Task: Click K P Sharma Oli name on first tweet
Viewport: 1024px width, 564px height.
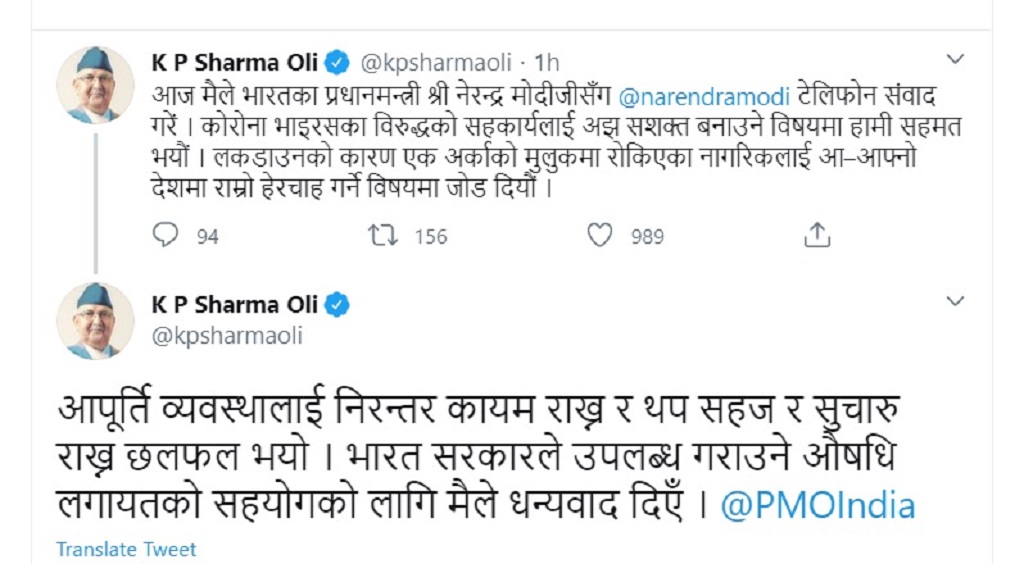Action: pyautogui.click(x=234, y=63)
